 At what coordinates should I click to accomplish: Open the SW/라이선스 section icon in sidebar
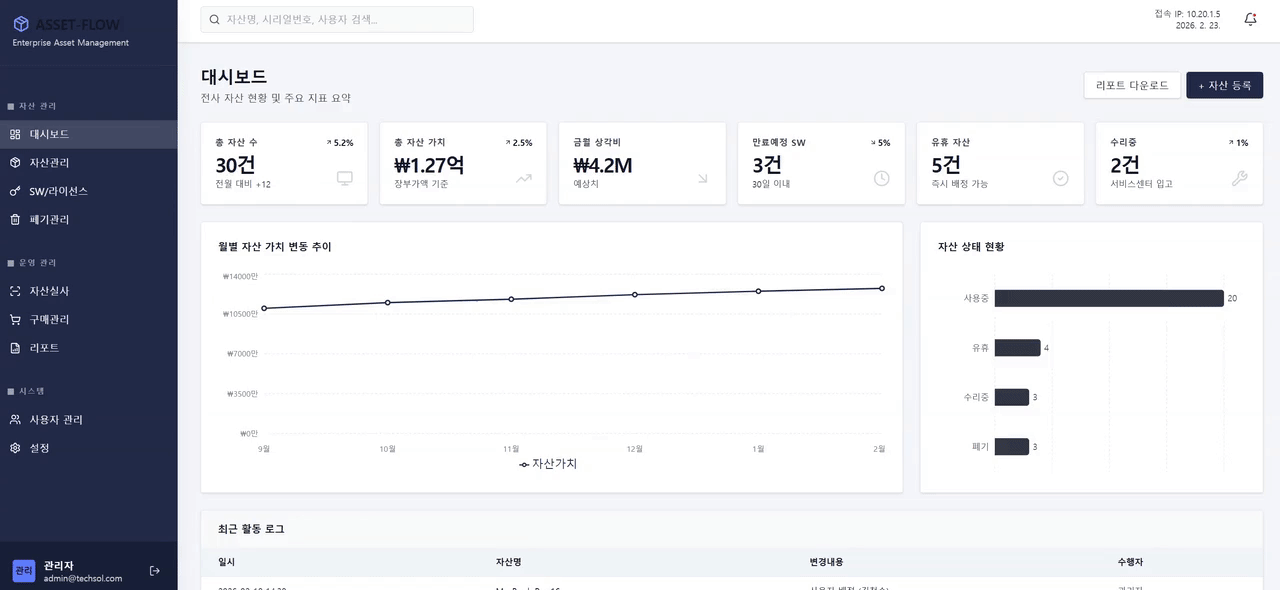14,190
